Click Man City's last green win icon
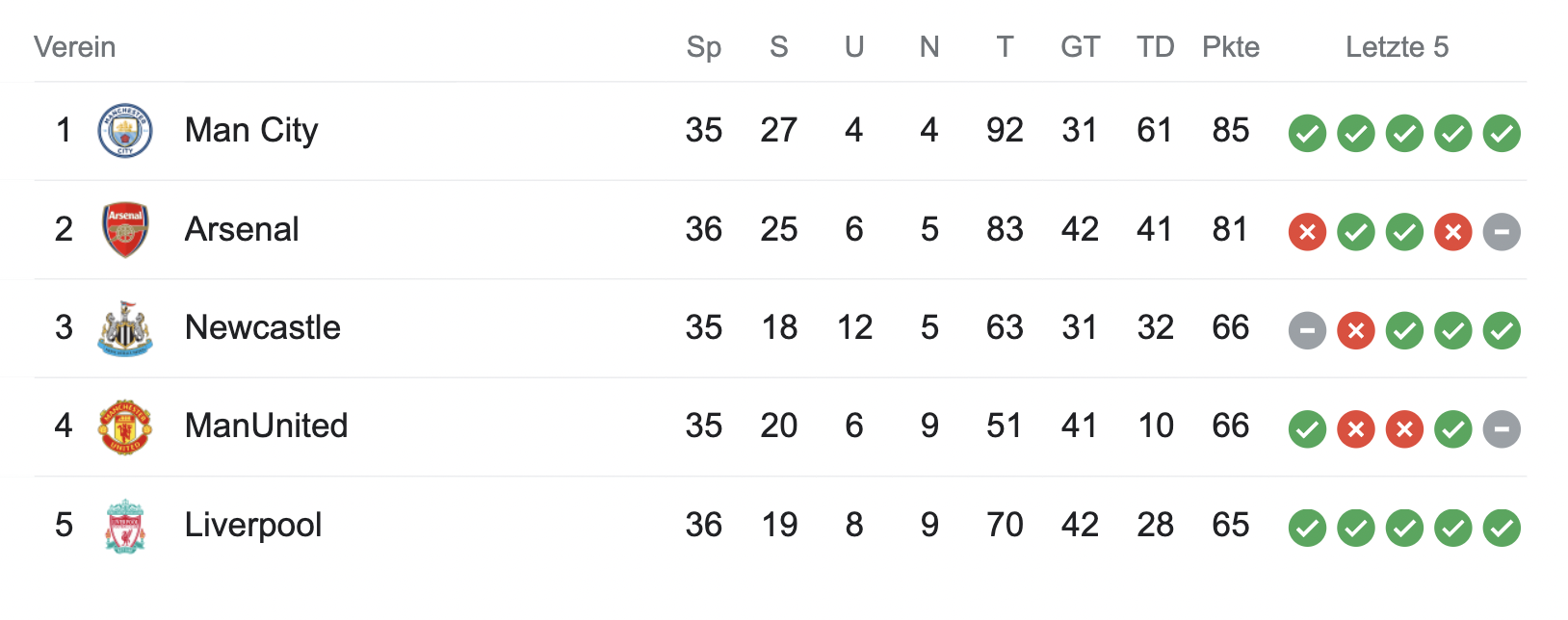 (x=1502, y=134)
